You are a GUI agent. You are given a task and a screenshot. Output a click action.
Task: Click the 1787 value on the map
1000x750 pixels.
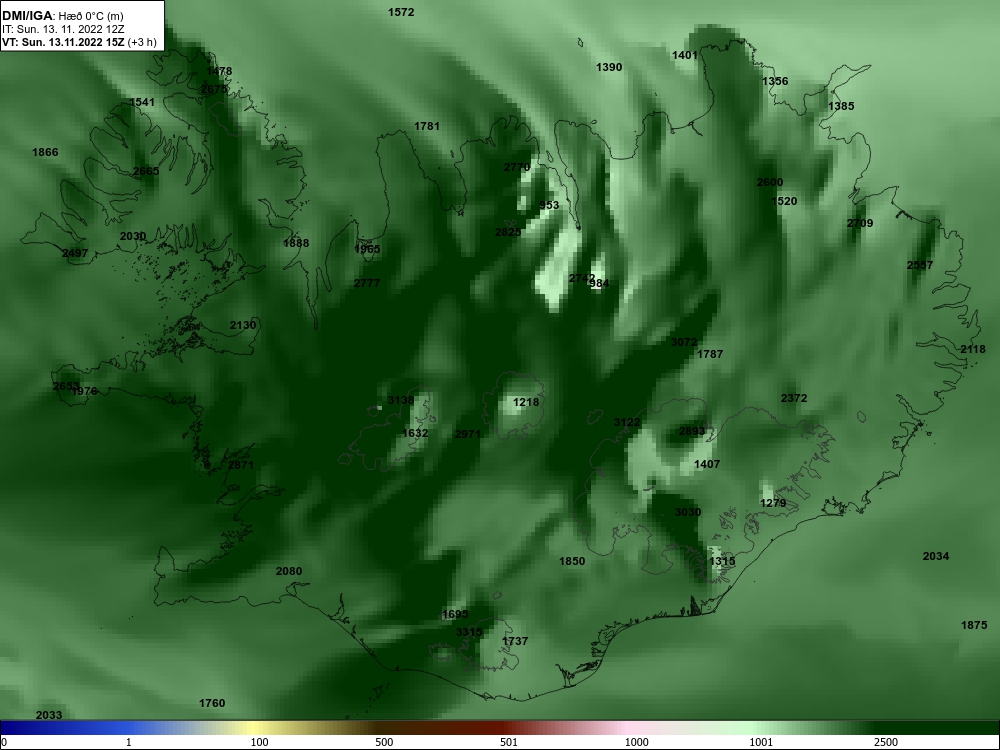pyautogui.click(x=710, y=354)
